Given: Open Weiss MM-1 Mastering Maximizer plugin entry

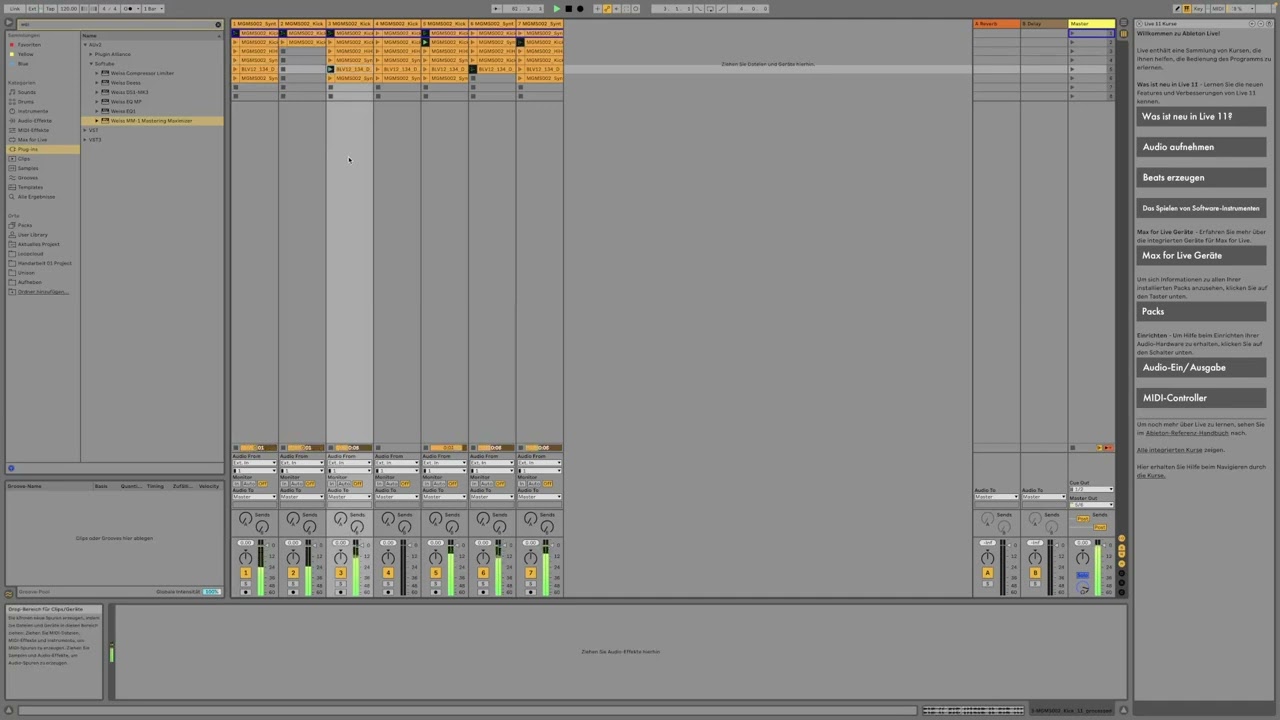Looking at the screenshot, I should click(151, 121).
